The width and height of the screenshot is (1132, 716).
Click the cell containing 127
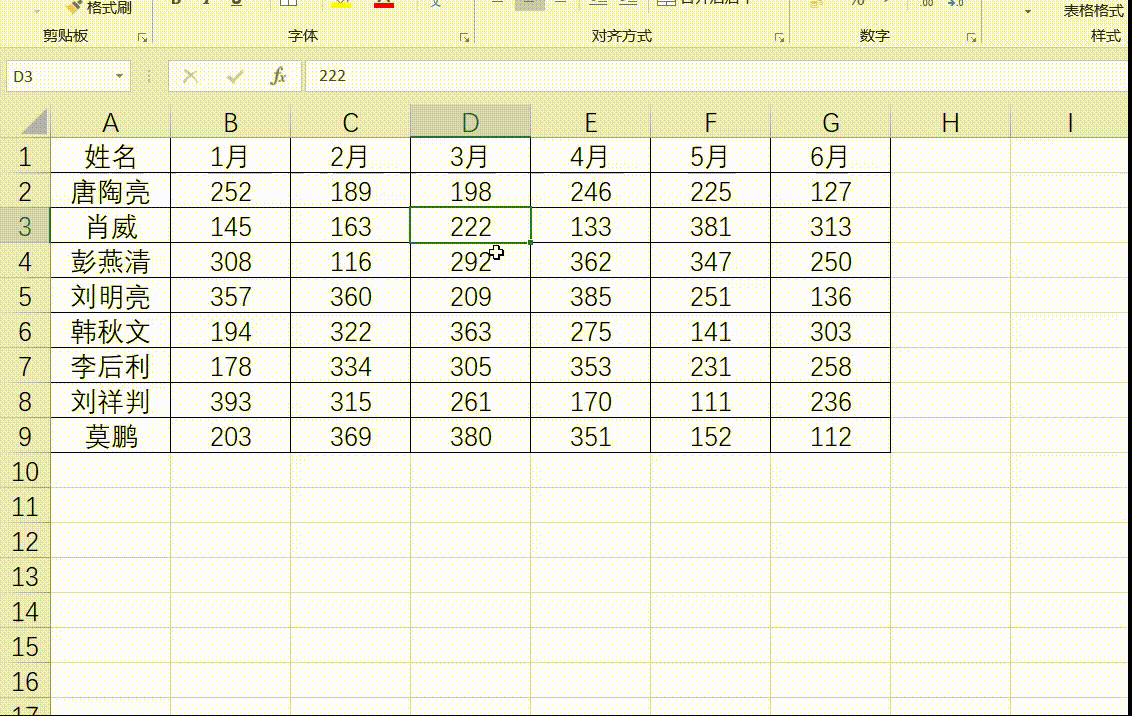pos(830,191)
